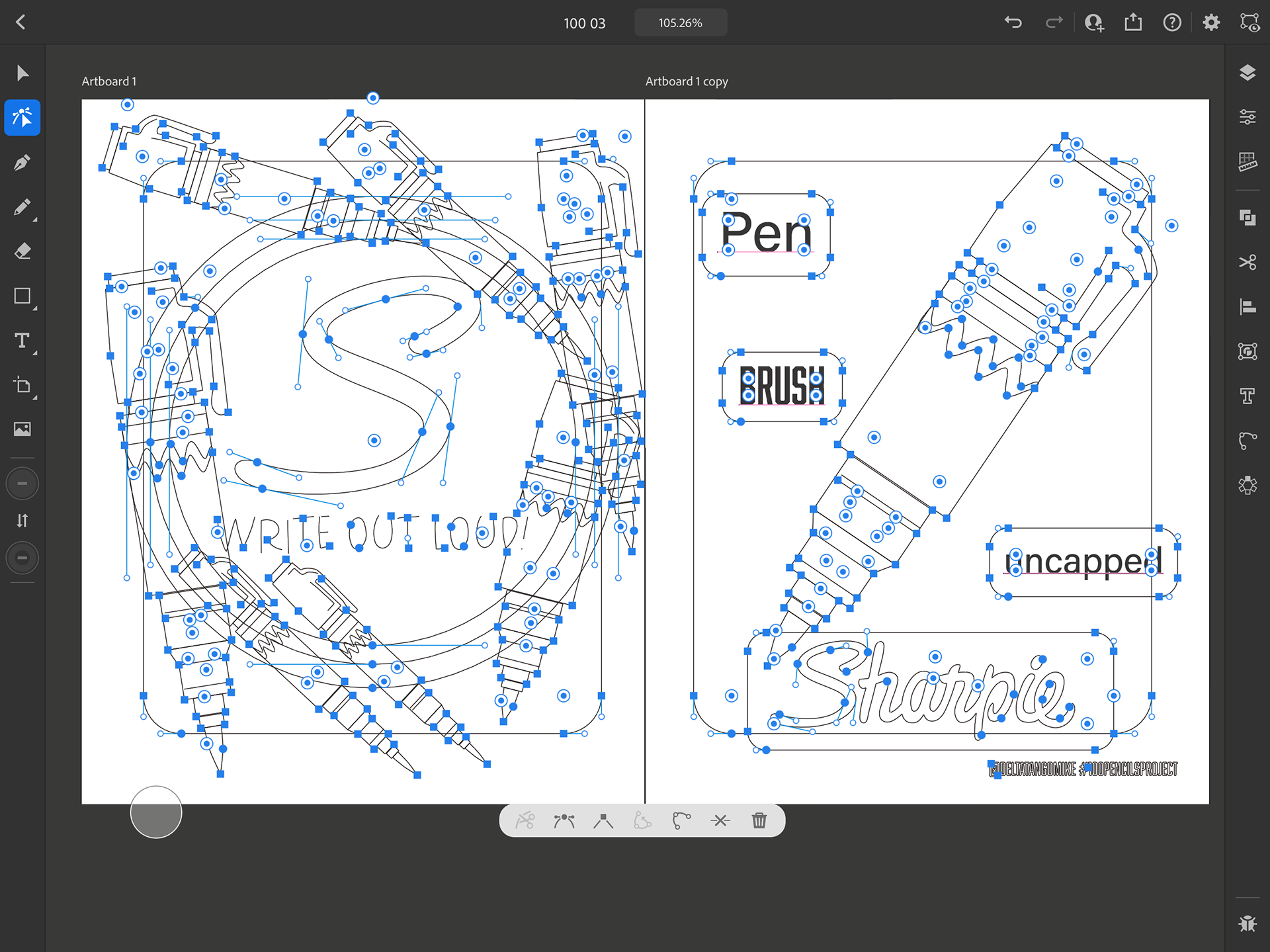Tap the crossed-lines icon in bottom bar
1270x952 pixels.
pos(720,821)
